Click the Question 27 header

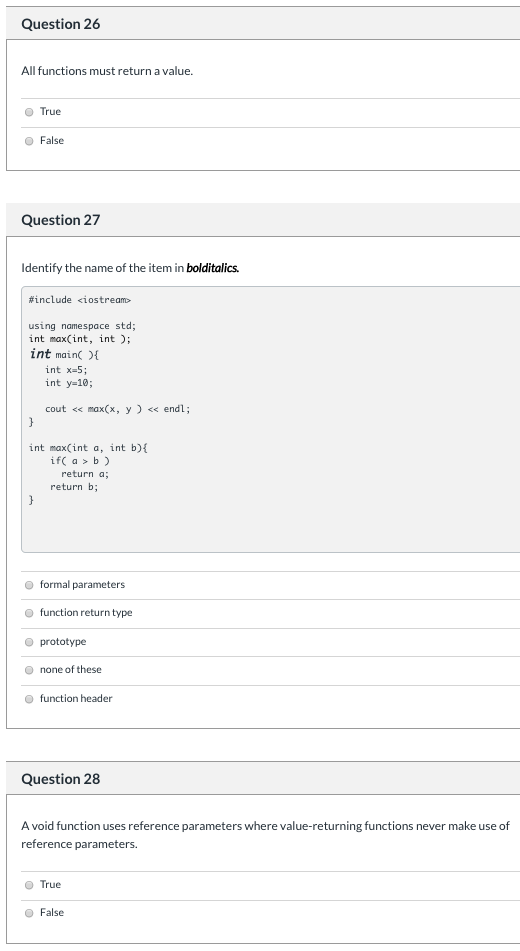point(61,220)
